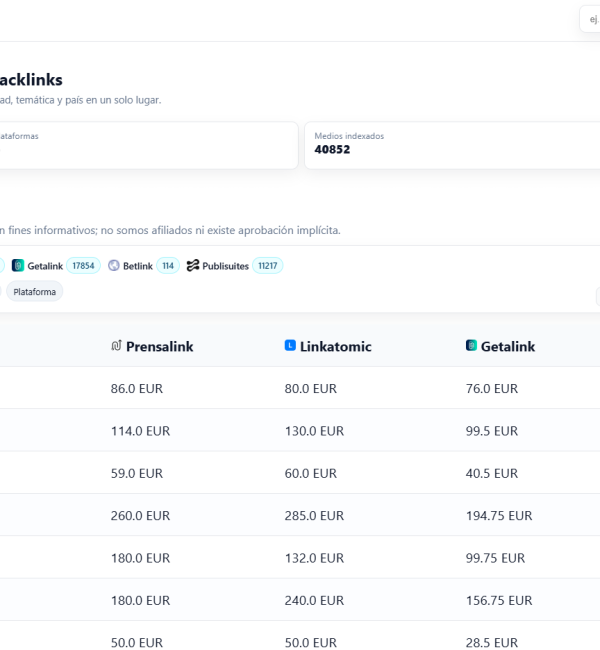The image size is (600, 650).
Task: Click the Medios indexados label
Action: (x=349, y=136)
